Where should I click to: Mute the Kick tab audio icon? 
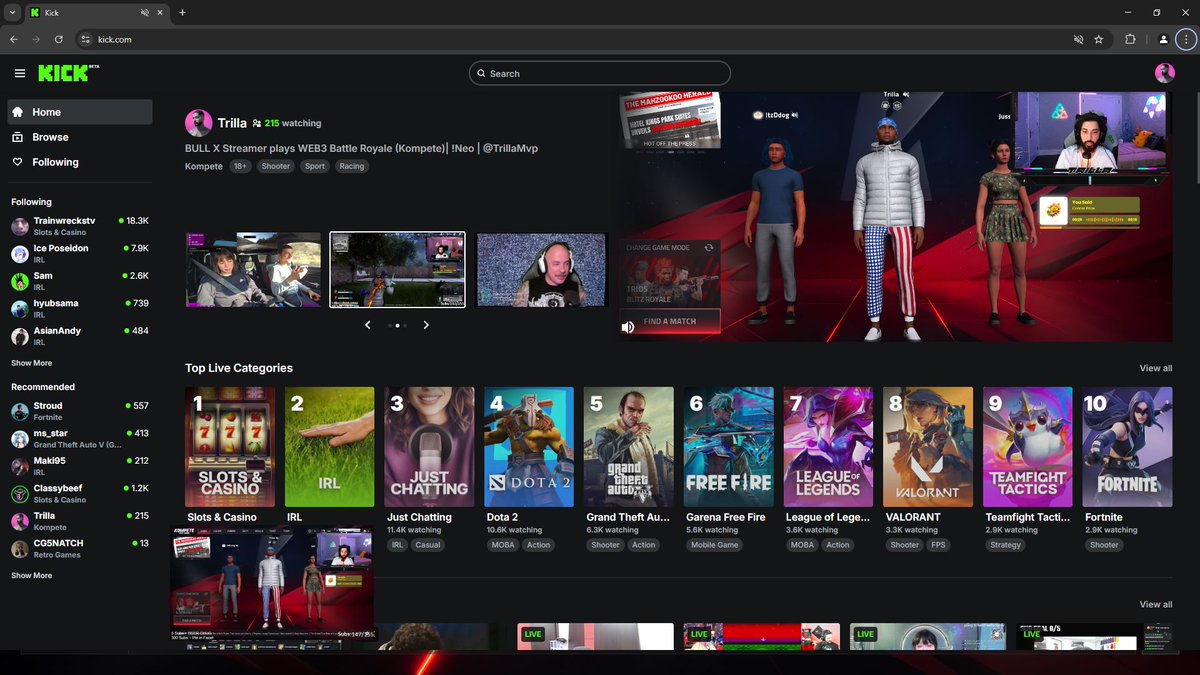[x=146, y=13]
